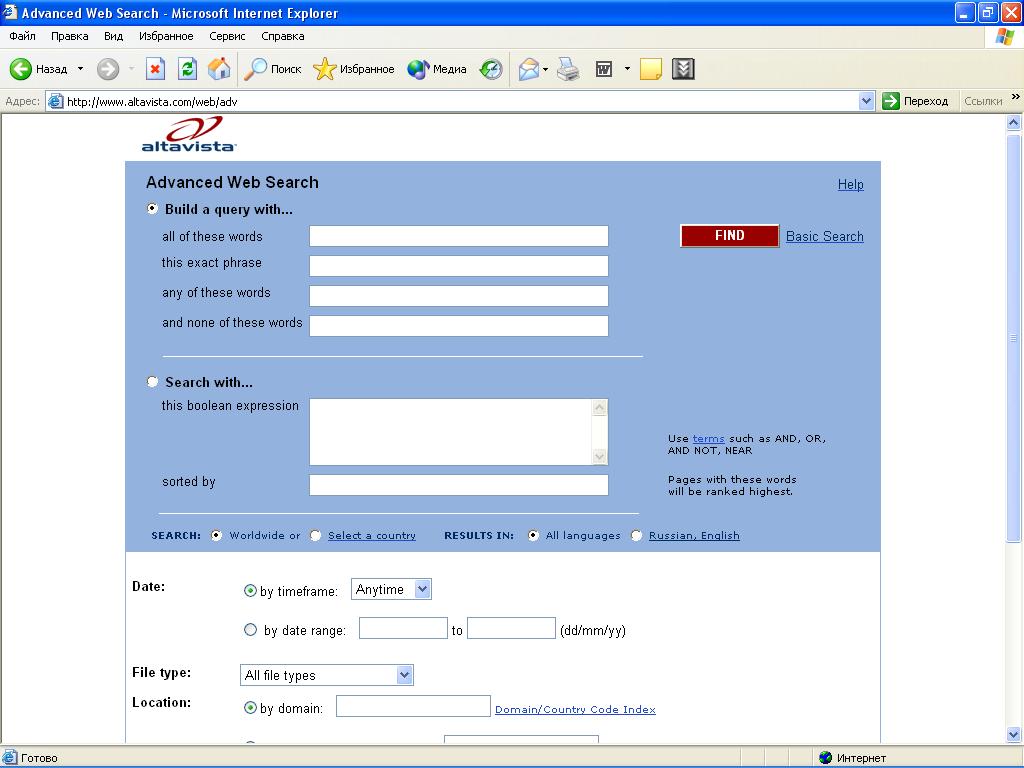The height and width of the screenshot is (768, 1024).
Task: Click the Windows flag logo icon
Action: click(1004, 36)
